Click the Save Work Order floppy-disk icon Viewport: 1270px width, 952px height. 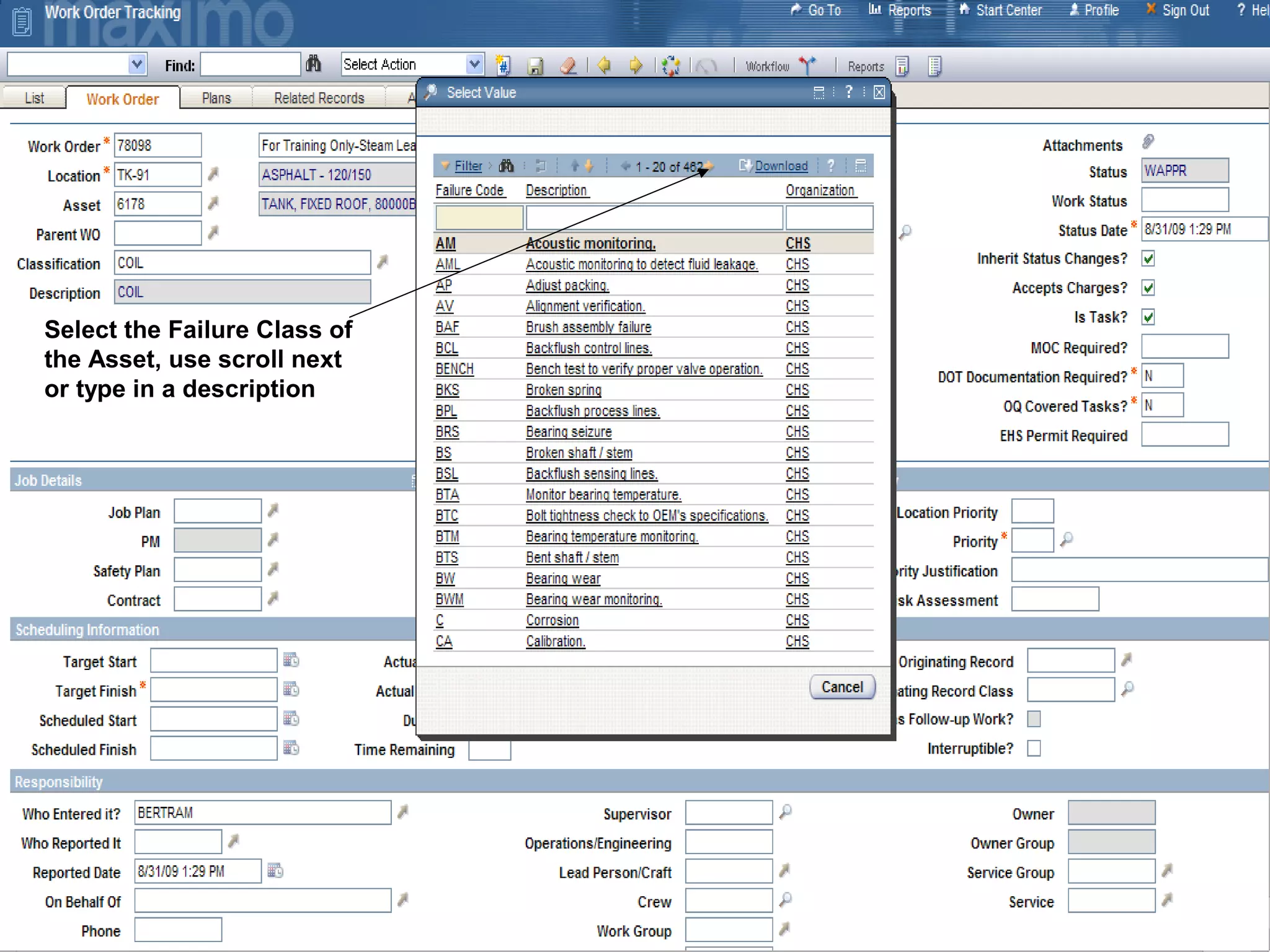pyautogui.click(x=536, y=66)
